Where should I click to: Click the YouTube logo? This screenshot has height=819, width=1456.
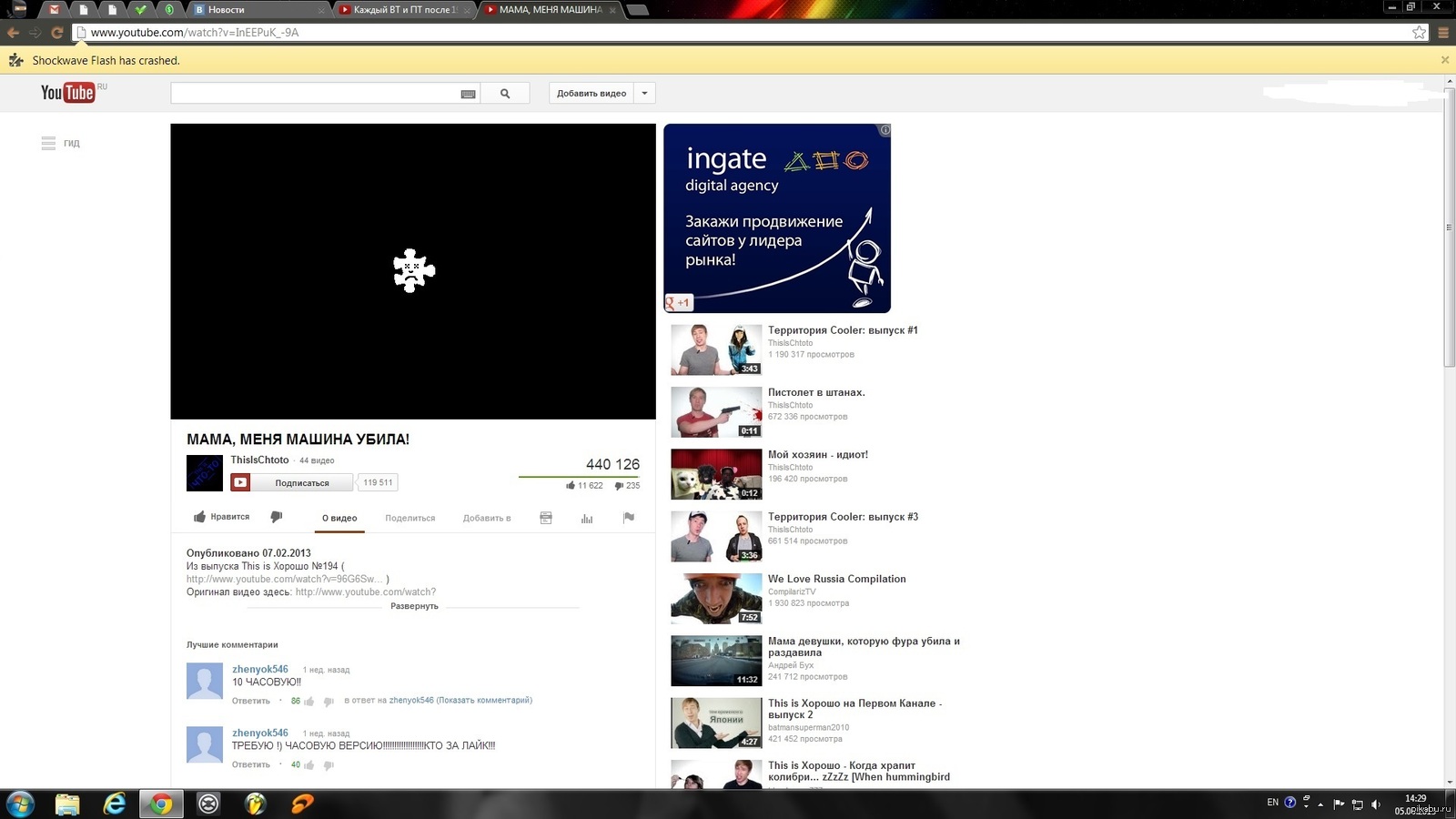tap(68, 92)
